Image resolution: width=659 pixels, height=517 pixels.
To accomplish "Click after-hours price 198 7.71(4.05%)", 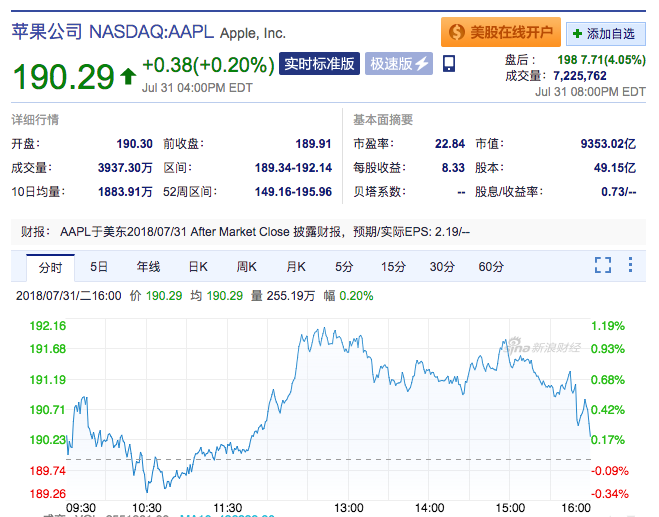I will click(x=601, y=60).
